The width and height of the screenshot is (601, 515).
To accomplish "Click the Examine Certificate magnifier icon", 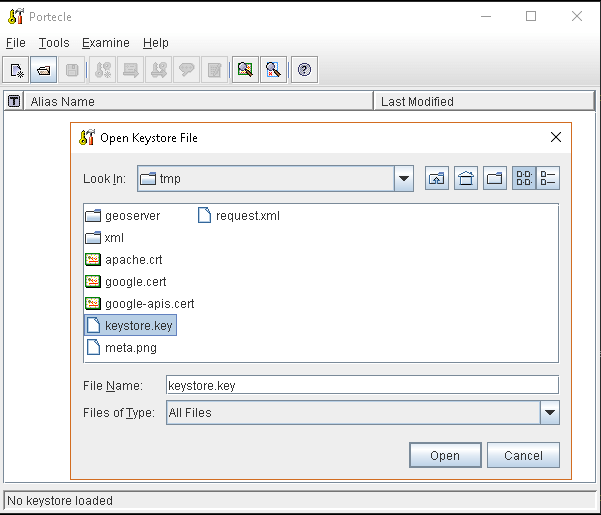I will click(x=245, y=70).
